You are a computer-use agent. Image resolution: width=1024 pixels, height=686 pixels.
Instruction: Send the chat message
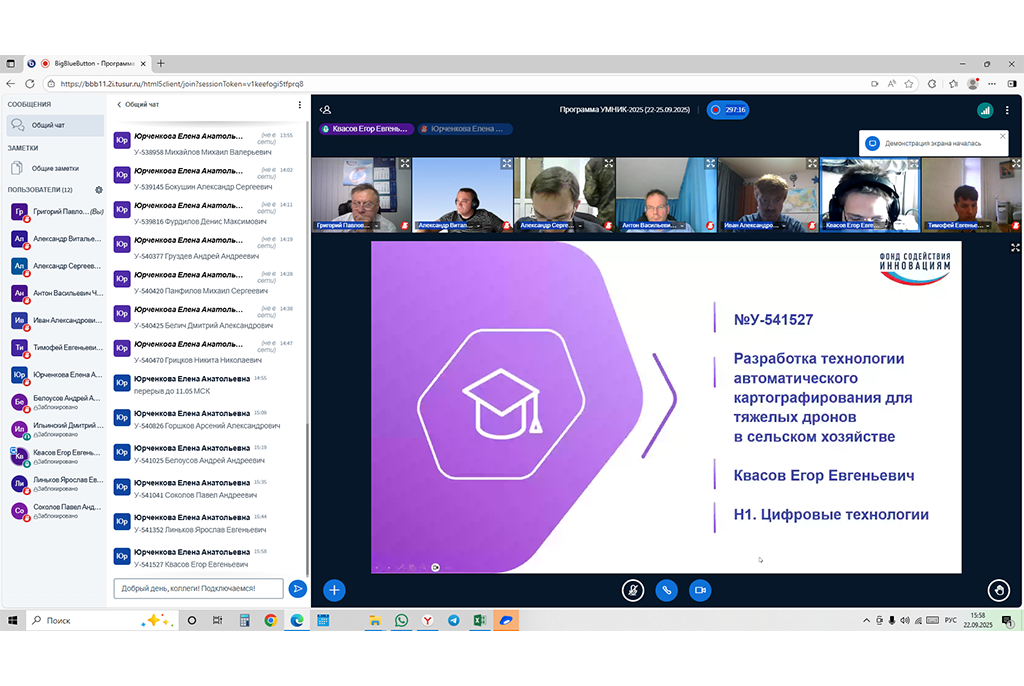click(297, 589)
